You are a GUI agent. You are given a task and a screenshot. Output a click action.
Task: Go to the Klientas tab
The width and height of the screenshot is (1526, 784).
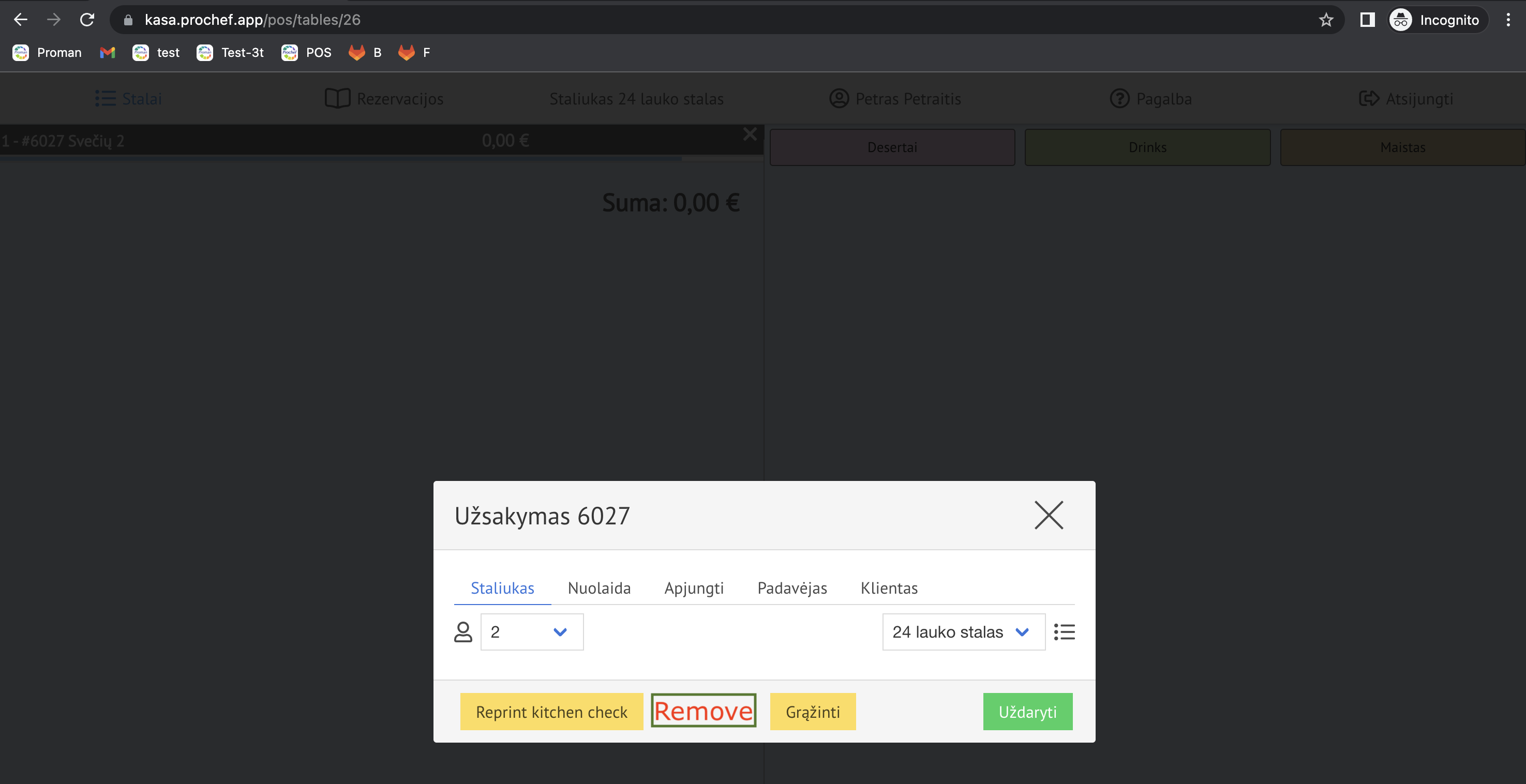click(889, 588)
